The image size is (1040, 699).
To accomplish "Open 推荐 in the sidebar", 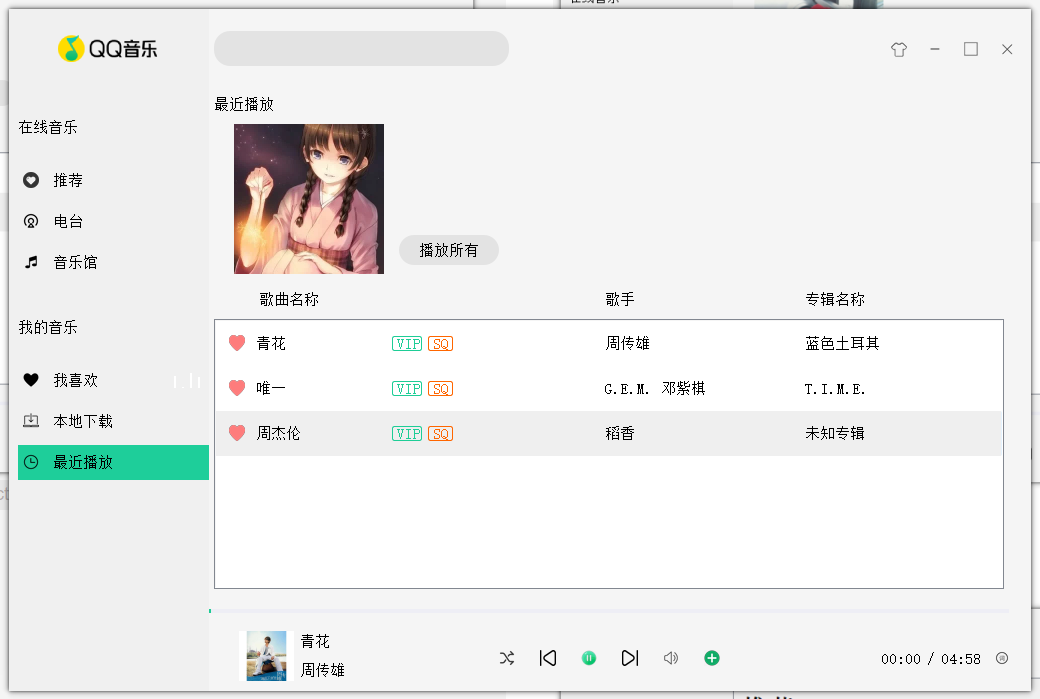I will point(113,180).
